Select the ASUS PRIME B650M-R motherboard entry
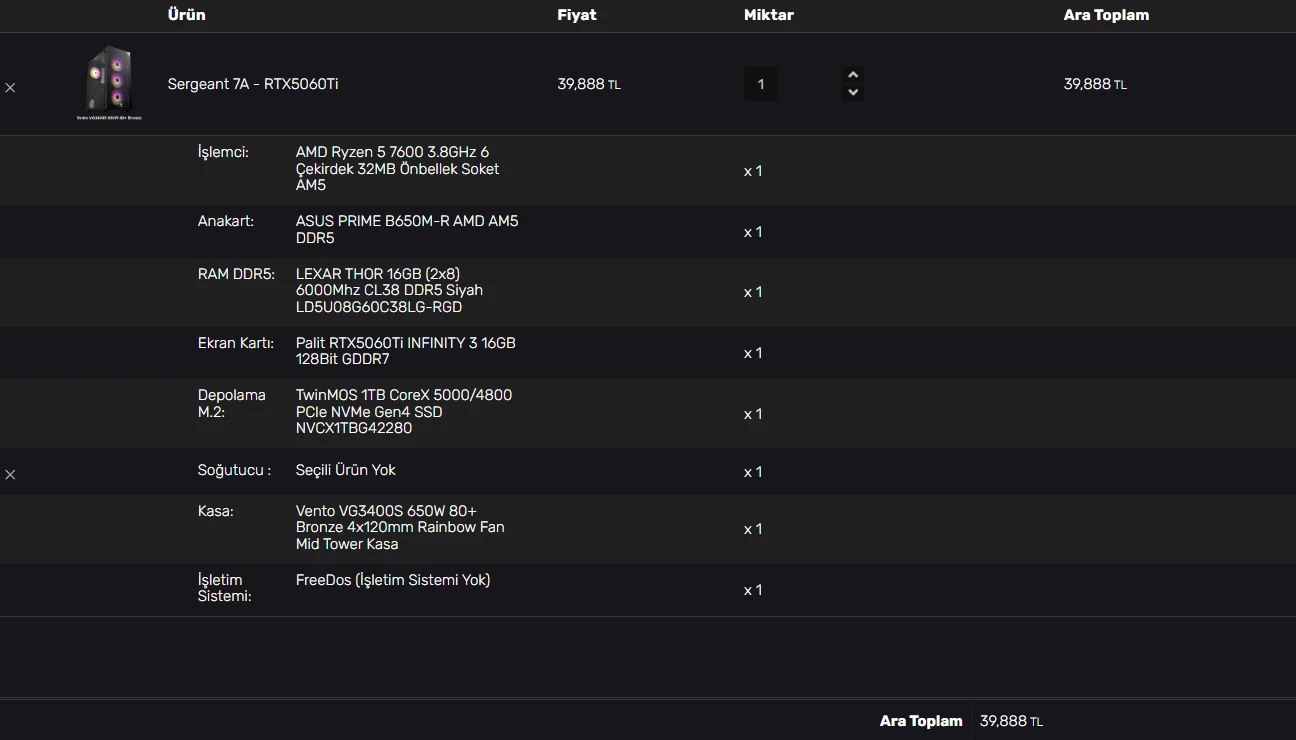 (407, 230)
